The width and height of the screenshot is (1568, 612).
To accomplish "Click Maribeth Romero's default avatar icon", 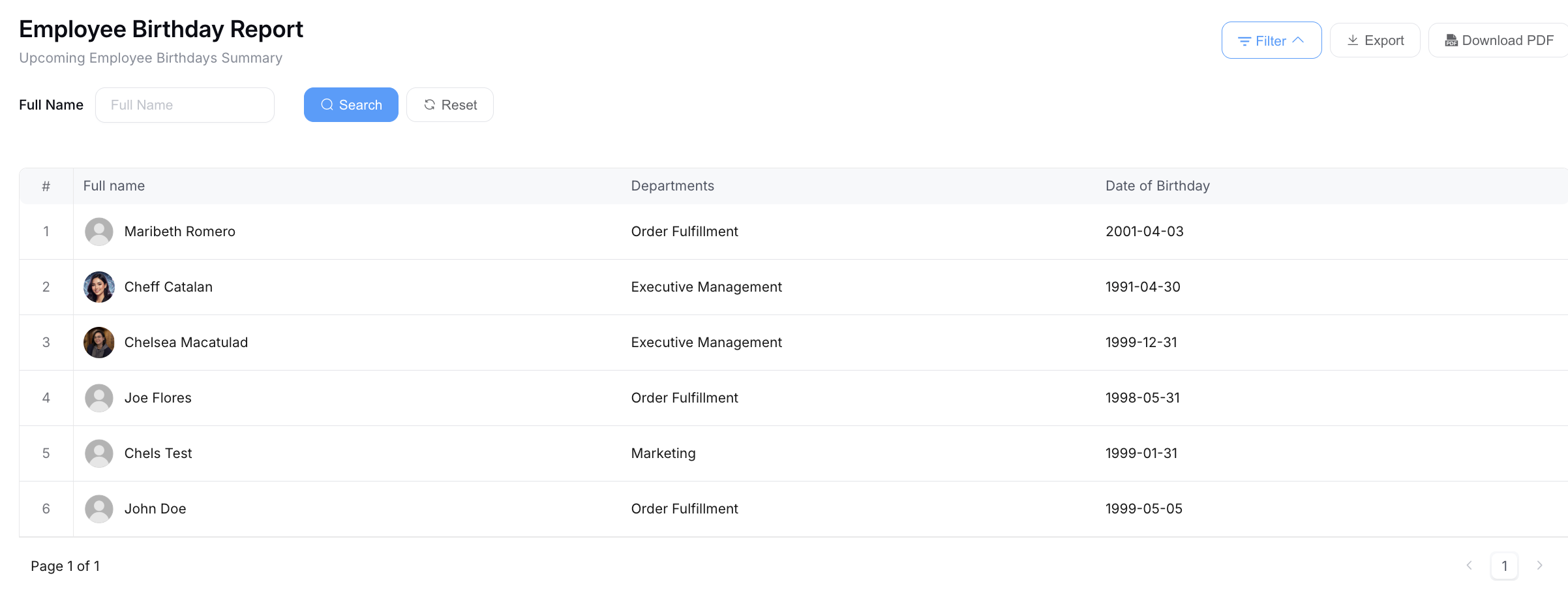I will (x=99, y=232).
